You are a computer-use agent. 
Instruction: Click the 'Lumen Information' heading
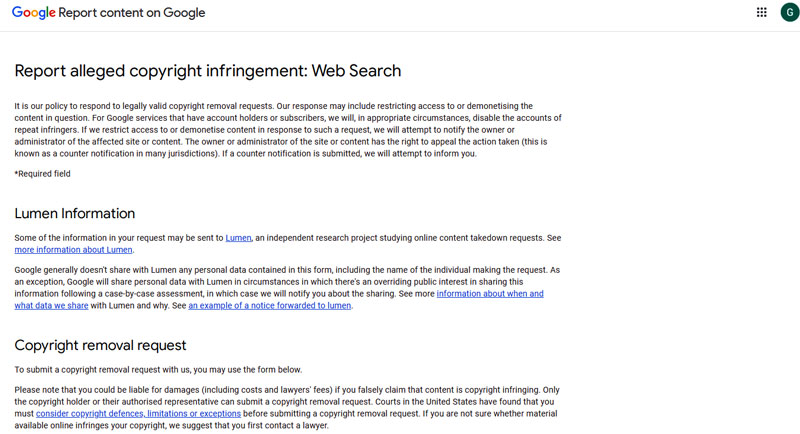click(74, 213)
